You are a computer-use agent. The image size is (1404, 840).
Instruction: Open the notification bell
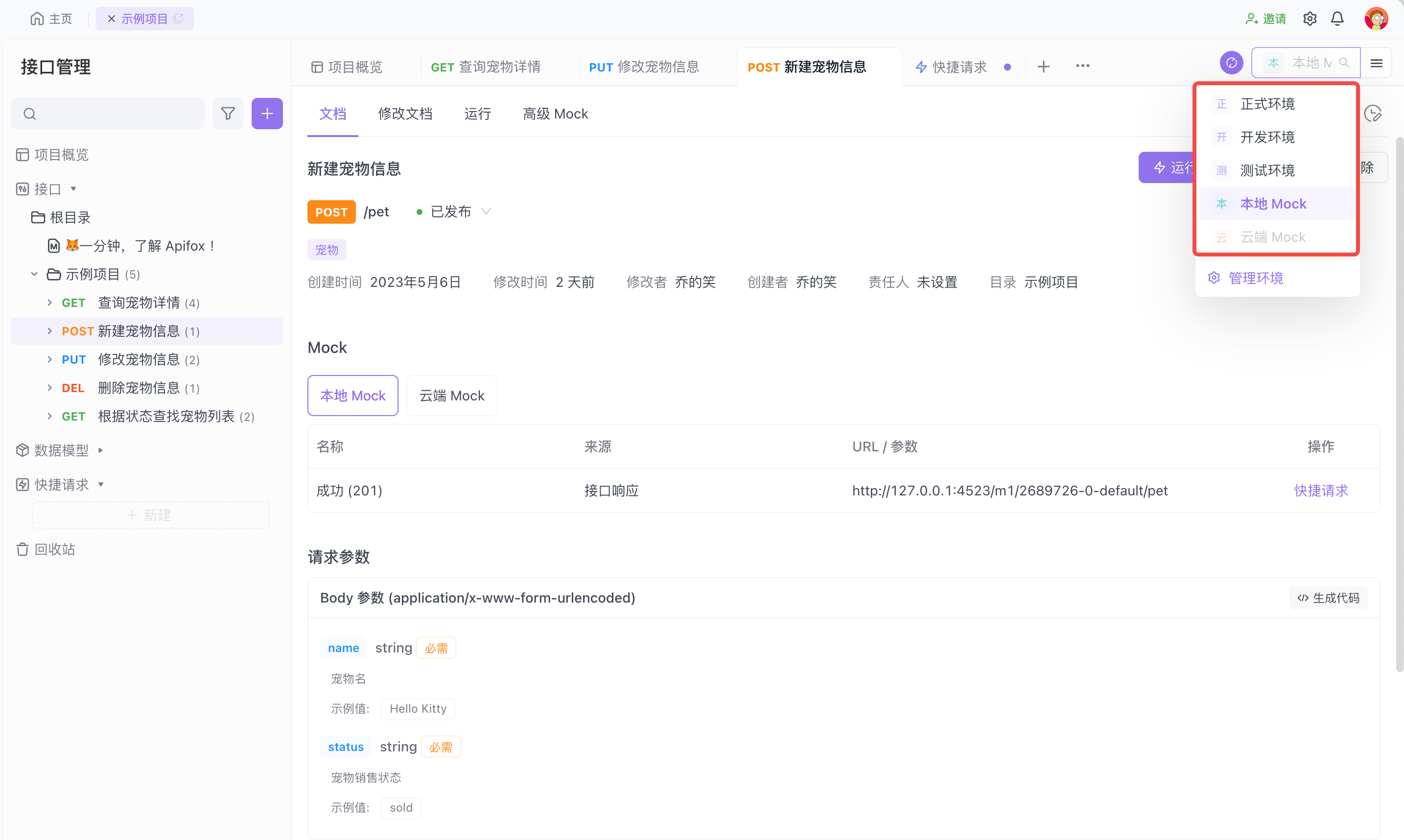1336,19
